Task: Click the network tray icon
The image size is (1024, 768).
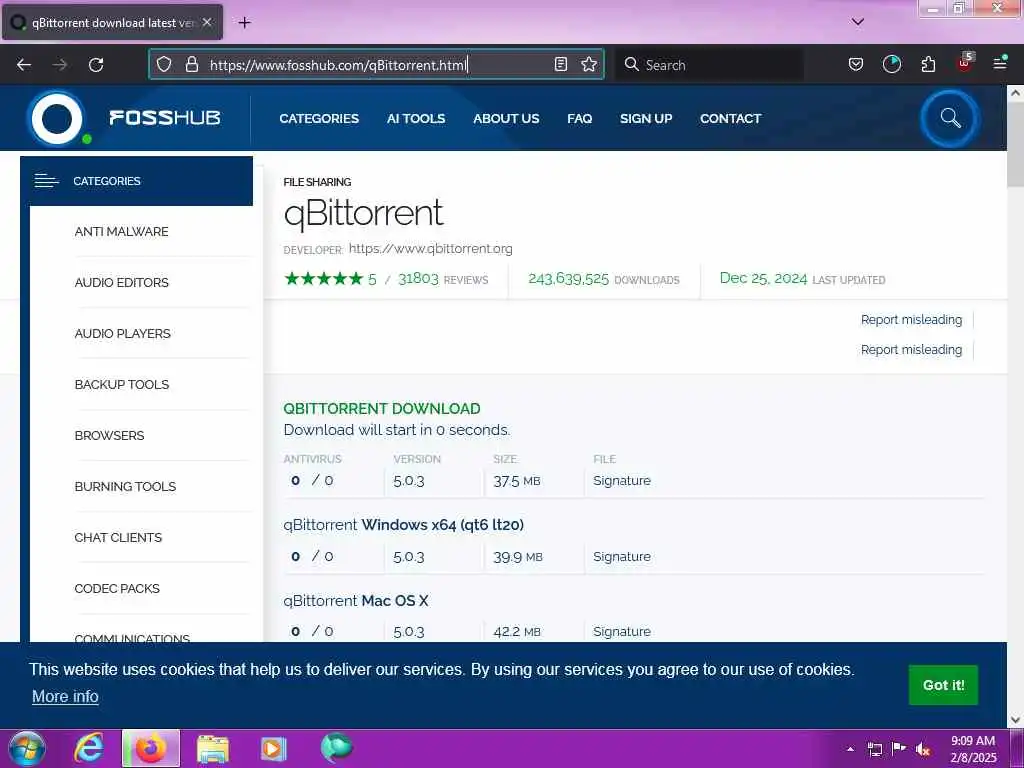Action: [874, 749]
